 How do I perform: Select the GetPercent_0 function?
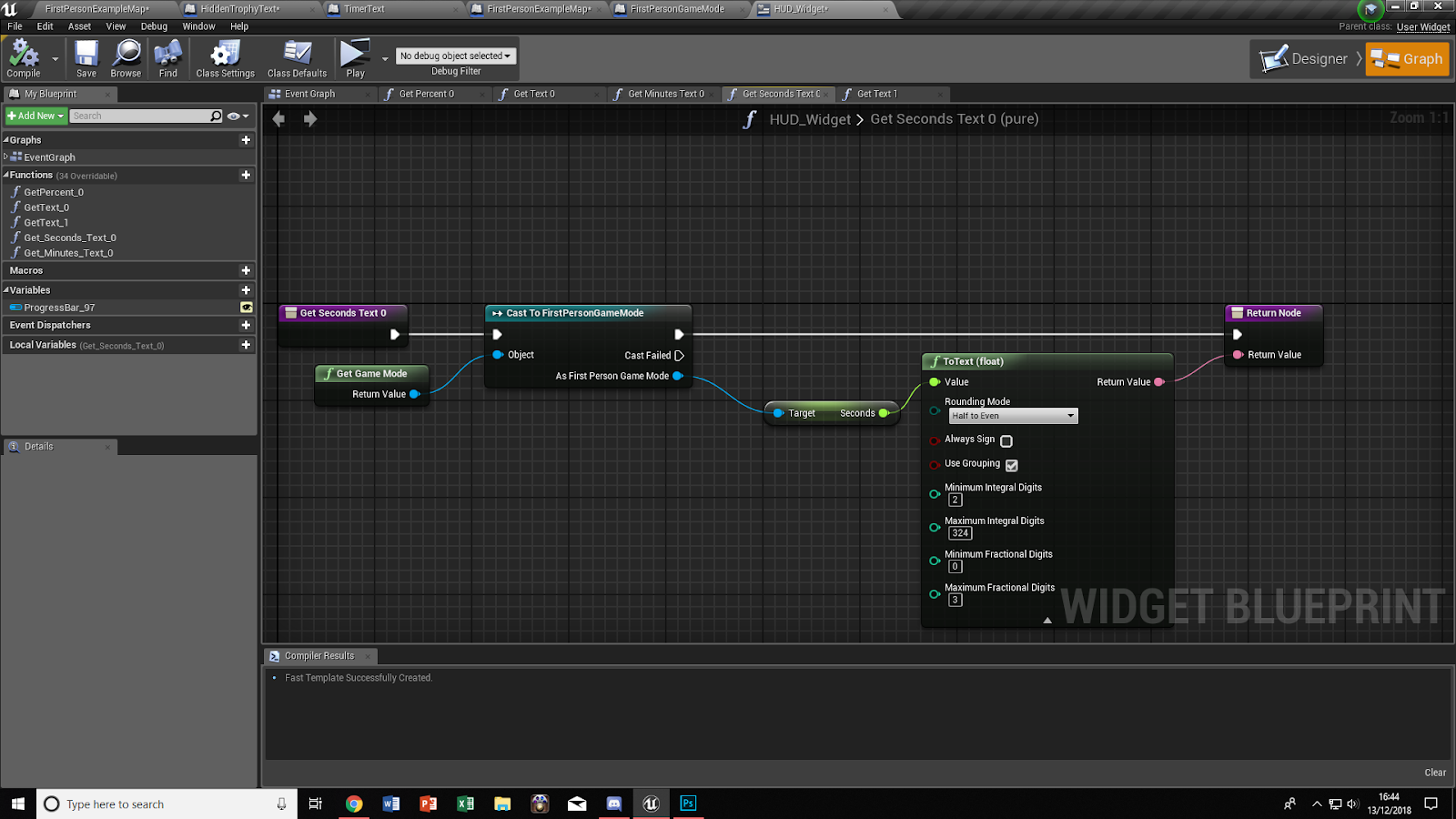pyautogui.click(x=54, y=192)
